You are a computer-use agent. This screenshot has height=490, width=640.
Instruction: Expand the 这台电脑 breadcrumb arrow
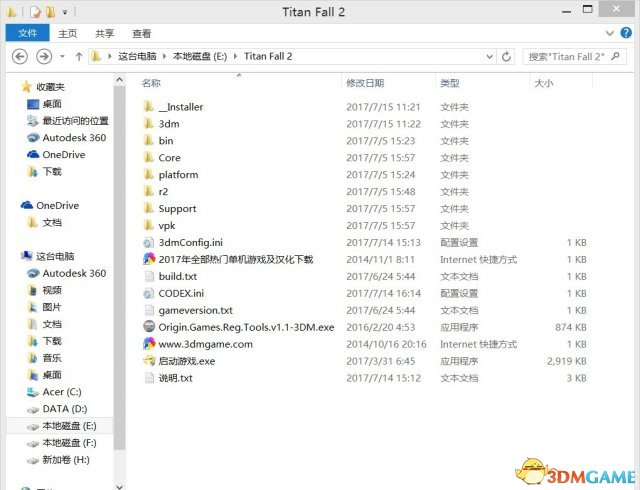tap(164, 56)
